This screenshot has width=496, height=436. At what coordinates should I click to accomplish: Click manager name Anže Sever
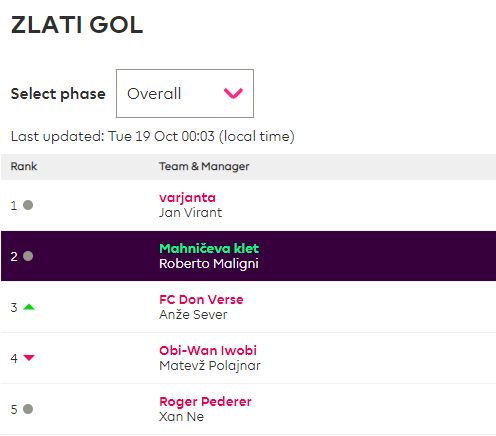point(193,314)
